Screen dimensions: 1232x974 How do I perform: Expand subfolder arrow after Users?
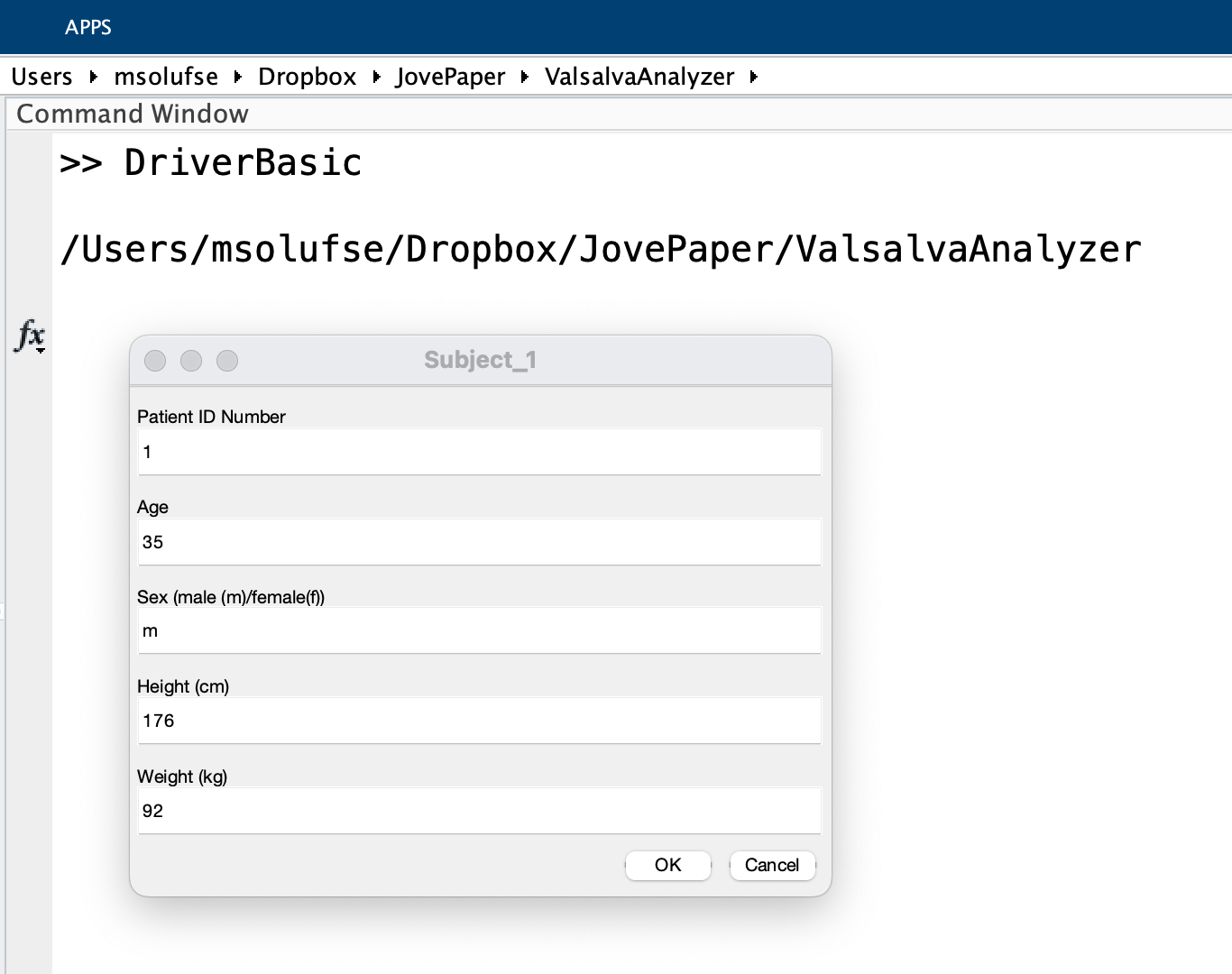[x=93, y=77]
